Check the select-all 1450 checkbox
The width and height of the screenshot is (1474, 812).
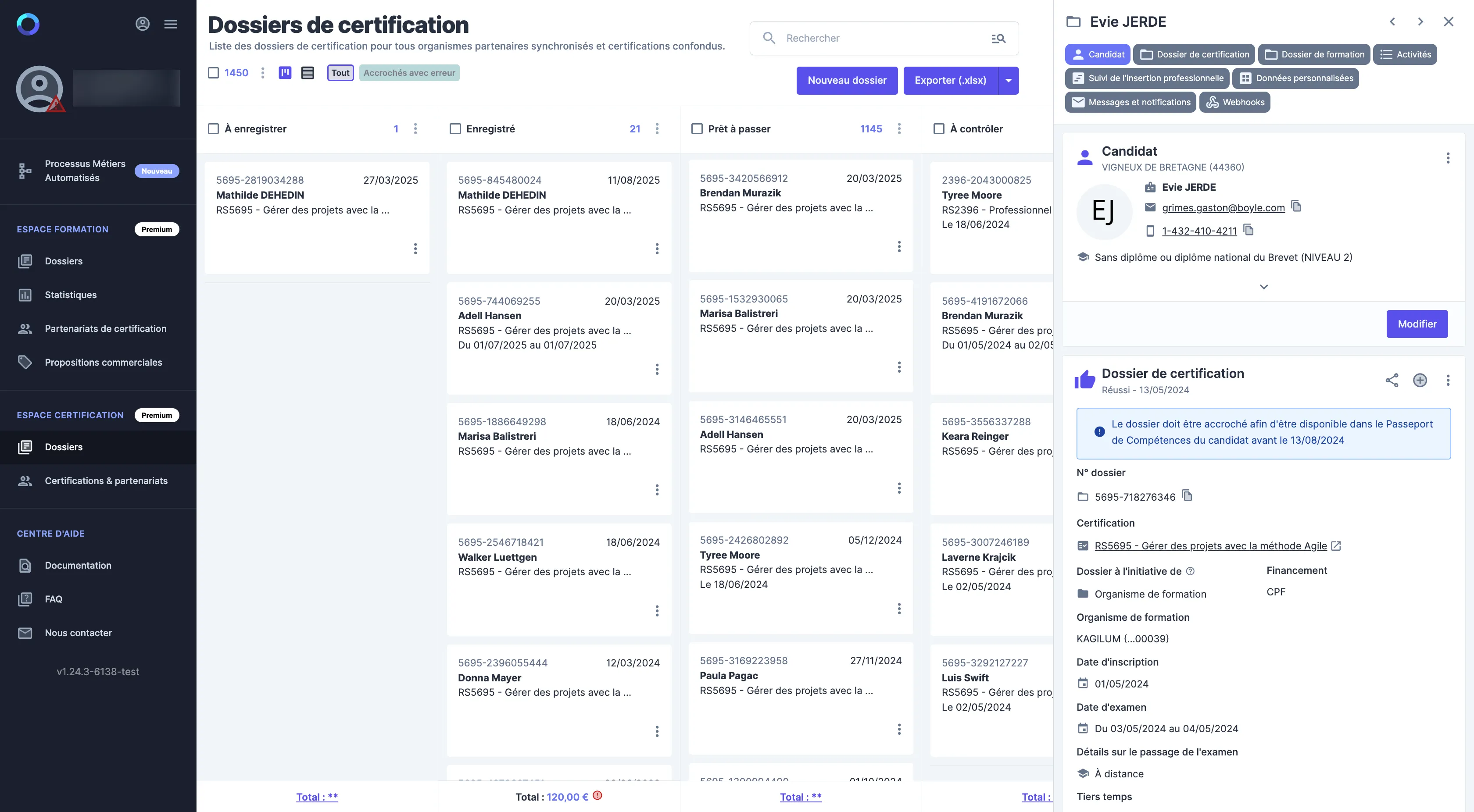214,73
